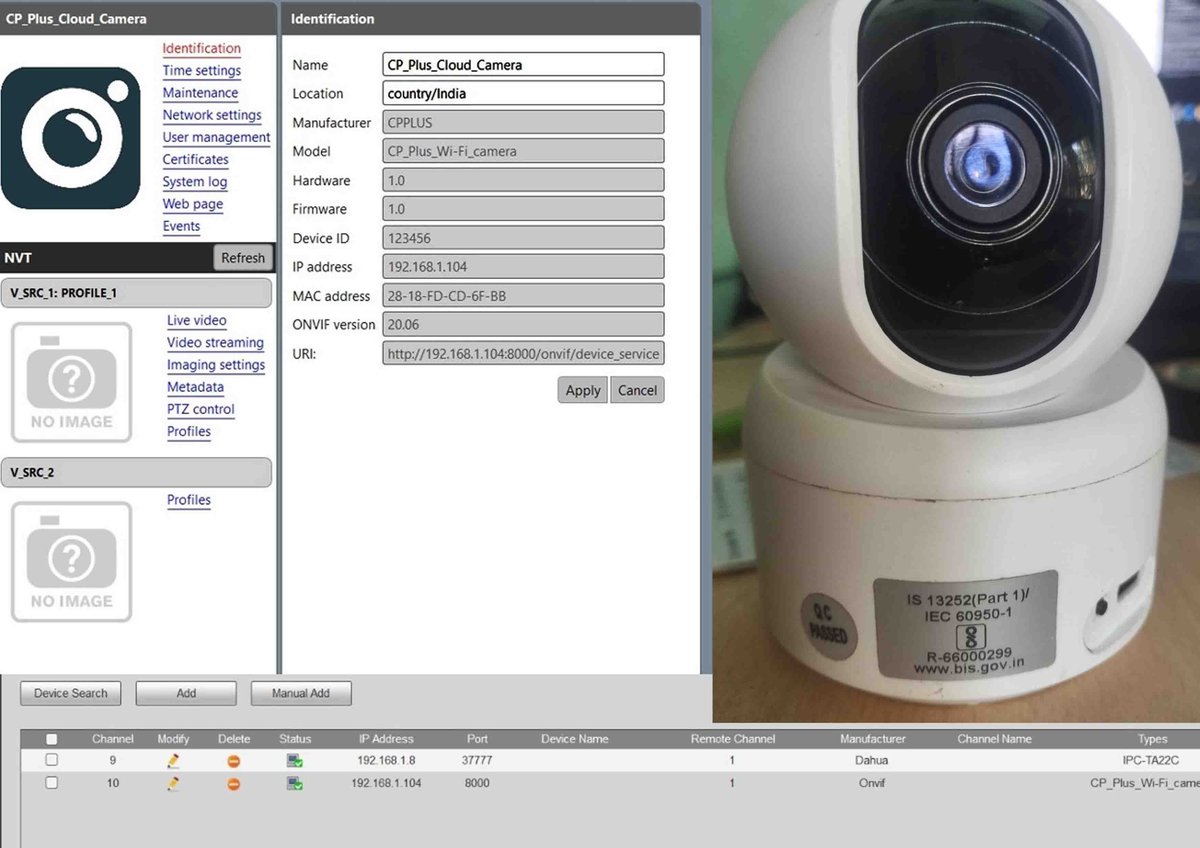The height and width of the screenshot is (848, 1200).
Task: Click the Device Name column header
Action: pyautogui.click(x=575, y=739)
